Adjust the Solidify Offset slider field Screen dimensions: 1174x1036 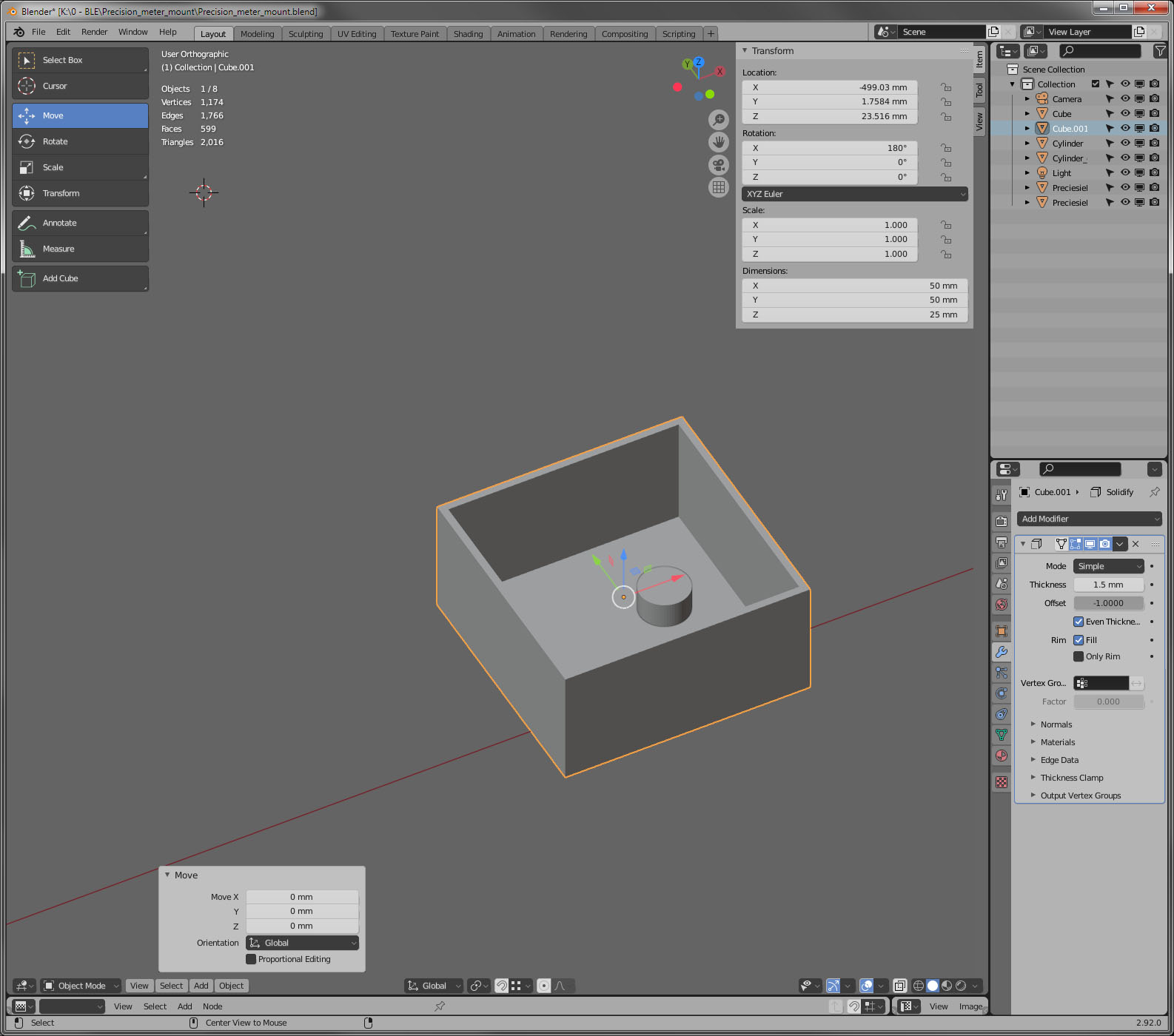1108,603
